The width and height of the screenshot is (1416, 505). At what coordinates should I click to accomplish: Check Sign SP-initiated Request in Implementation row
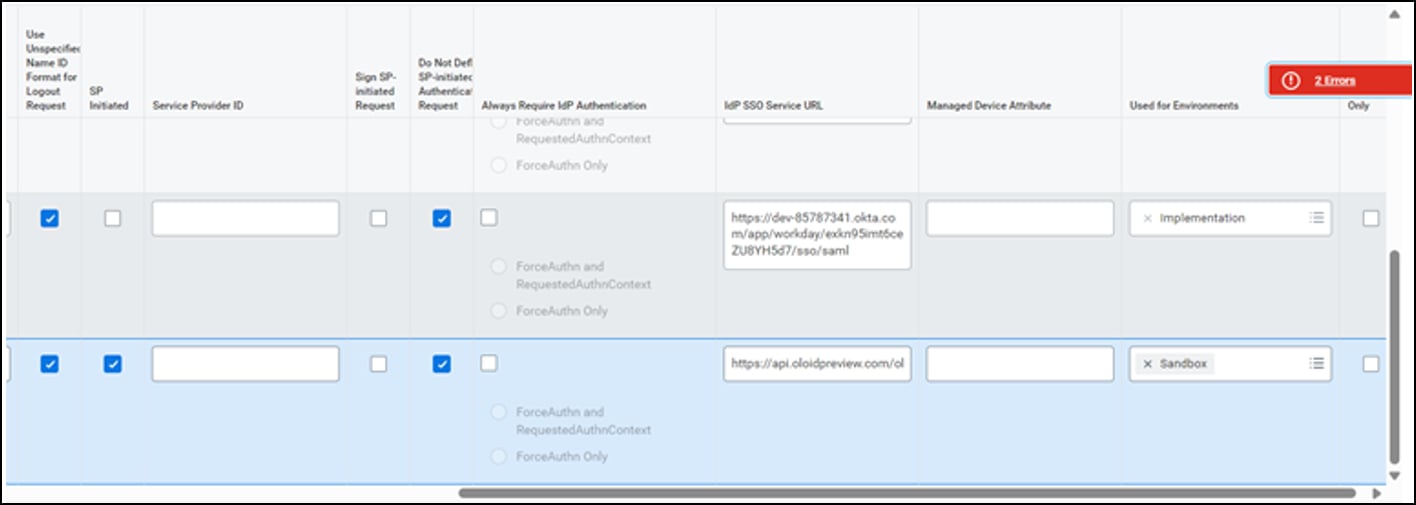coord(378,218)
